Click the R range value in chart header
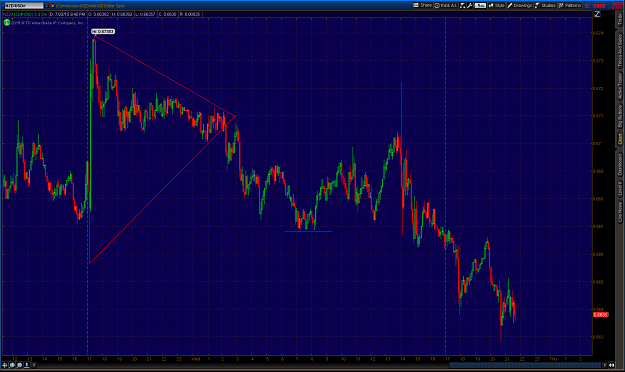 [x=190, y=14]
